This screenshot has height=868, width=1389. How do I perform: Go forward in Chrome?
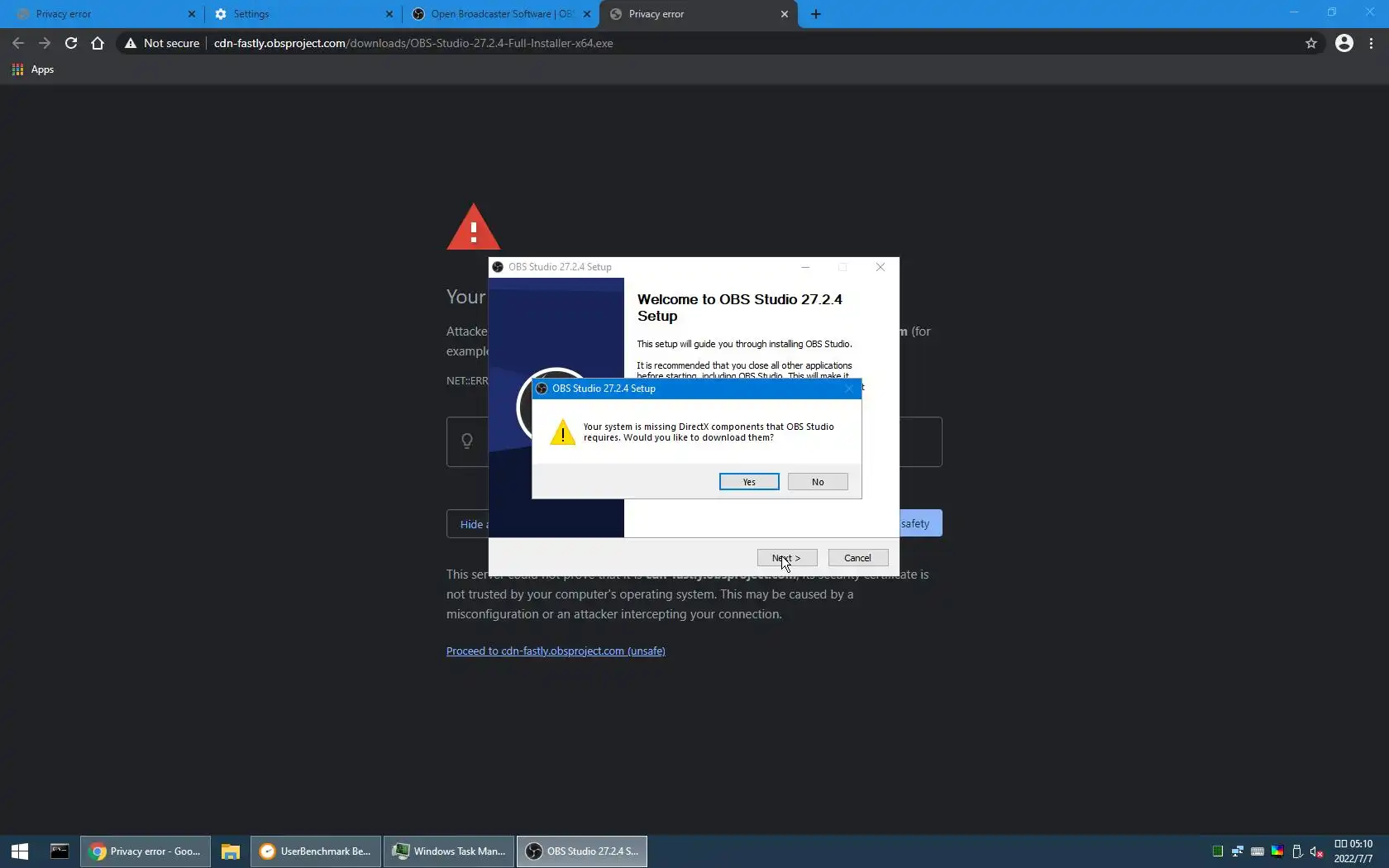coord(45,43)
